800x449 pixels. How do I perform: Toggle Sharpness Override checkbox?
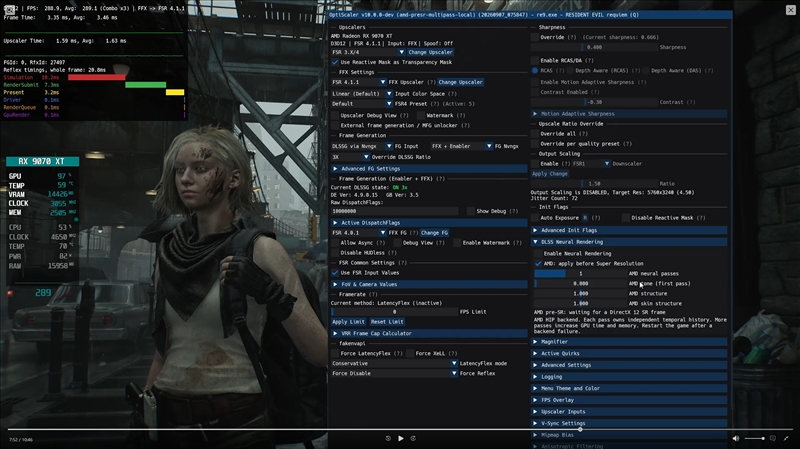pyautogui.click(x=535, y=37)
